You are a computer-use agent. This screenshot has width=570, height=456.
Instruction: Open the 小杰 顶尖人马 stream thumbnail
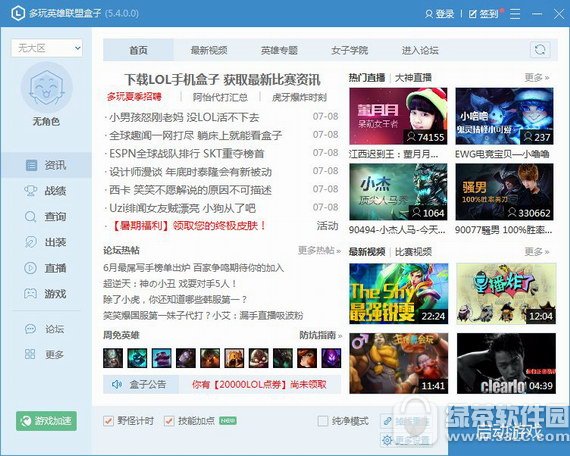coord(398,192)
